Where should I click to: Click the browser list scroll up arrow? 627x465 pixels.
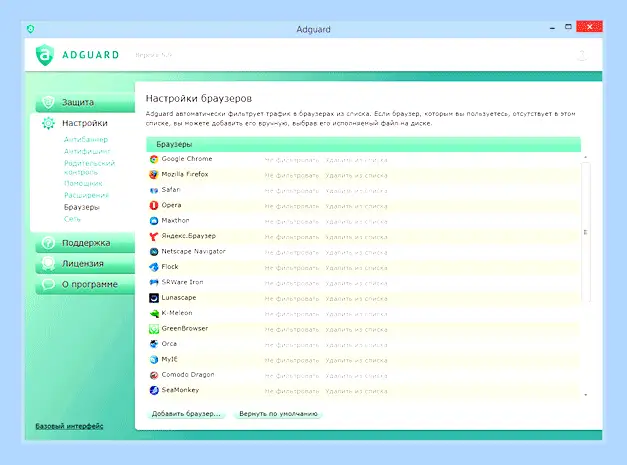585,158
